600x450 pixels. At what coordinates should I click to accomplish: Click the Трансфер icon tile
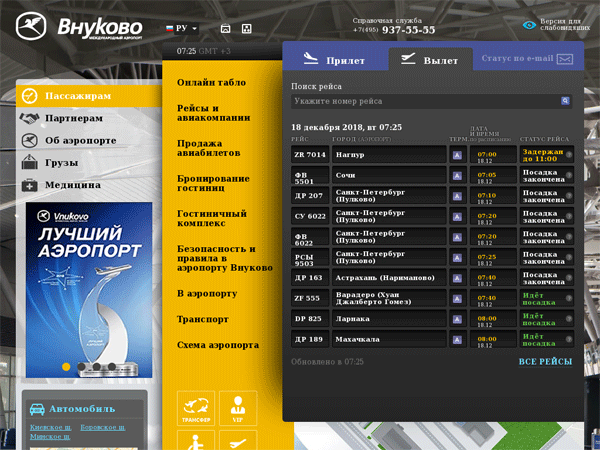[196, 408]
